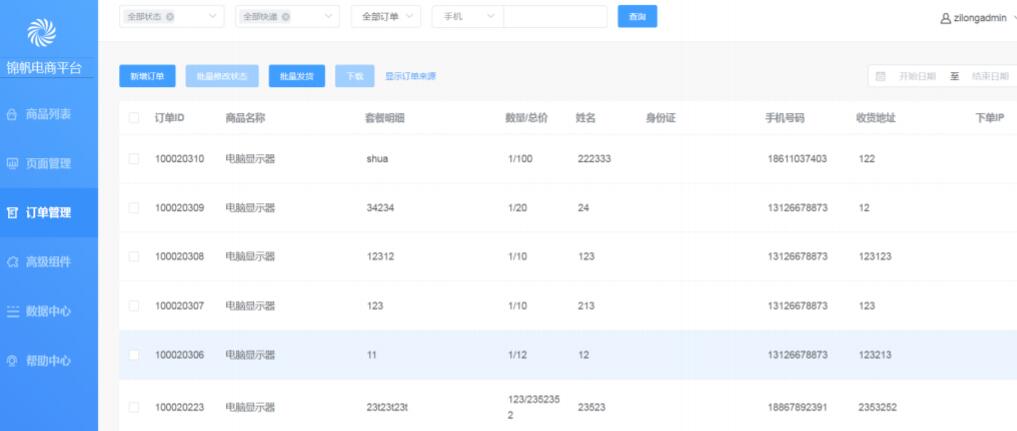Screen dimensions: 1017x431
Task: Remove the 全部快递 filter tag
Action: pyautogui.click(x=286, y=17)
